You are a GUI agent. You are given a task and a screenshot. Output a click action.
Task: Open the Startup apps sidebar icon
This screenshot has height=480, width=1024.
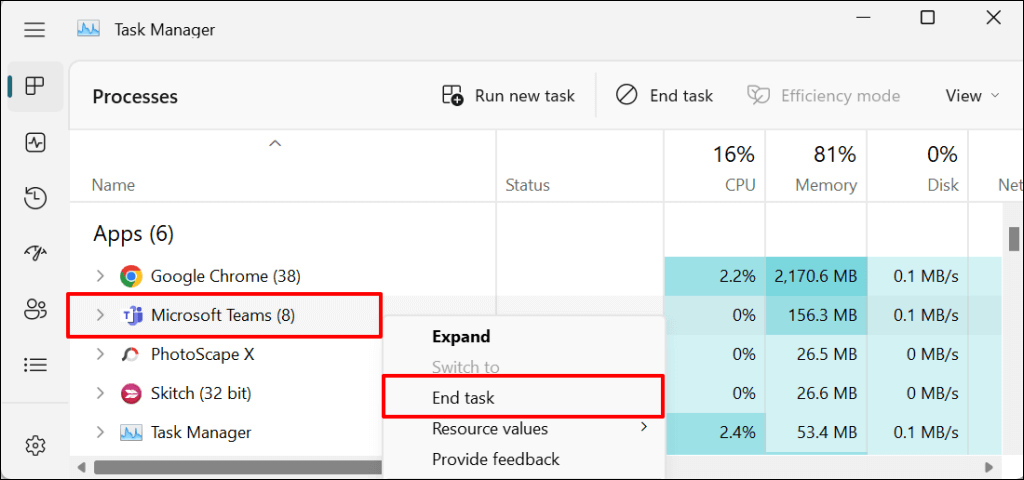35,252
